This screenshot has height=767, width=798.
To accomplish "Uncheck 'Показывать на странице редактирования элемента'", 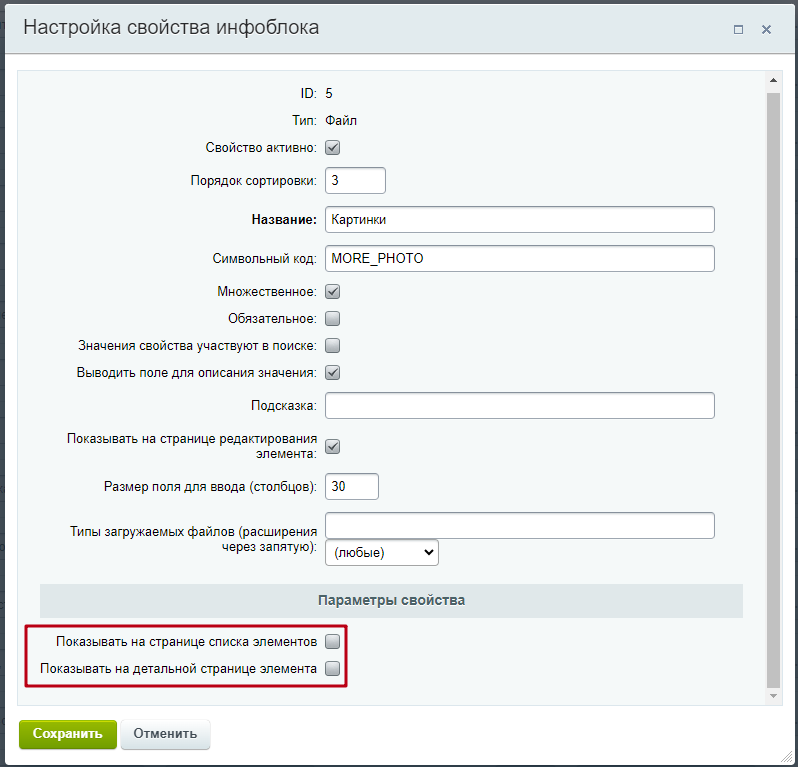I will (332, 446).
